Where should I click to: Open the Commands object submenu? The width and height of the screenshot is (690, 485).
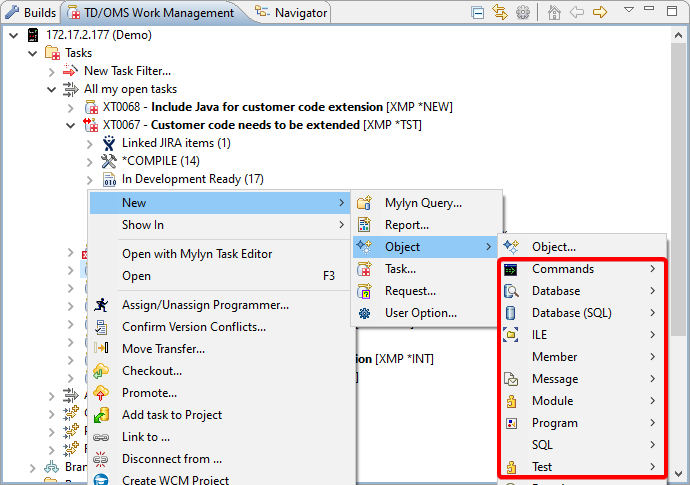[562, 269]
